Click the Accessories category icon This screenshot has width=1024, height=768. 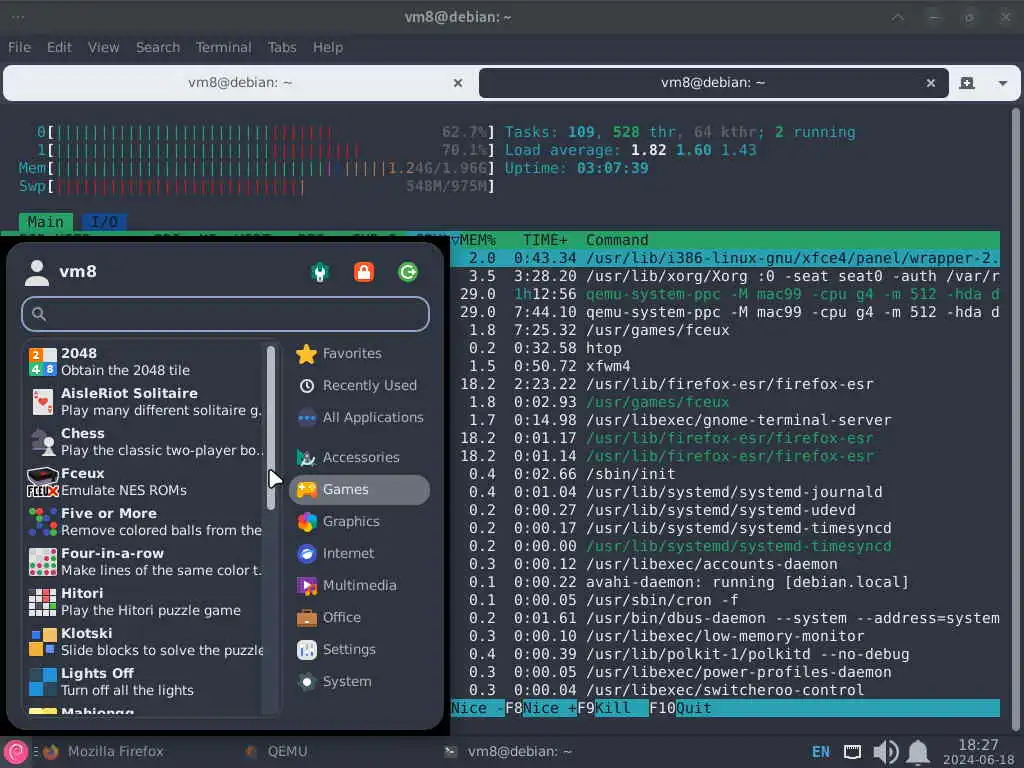(306, 458)
